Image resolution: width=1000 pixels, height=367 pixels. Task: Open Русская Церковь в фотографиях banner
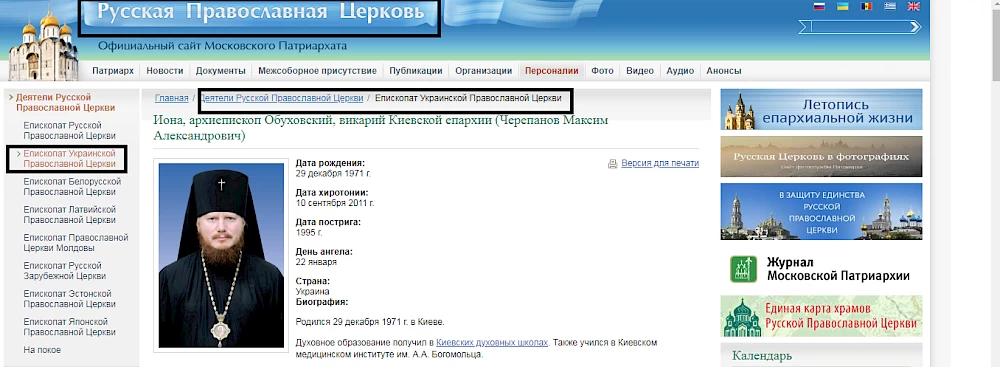[x=821, y=156]
